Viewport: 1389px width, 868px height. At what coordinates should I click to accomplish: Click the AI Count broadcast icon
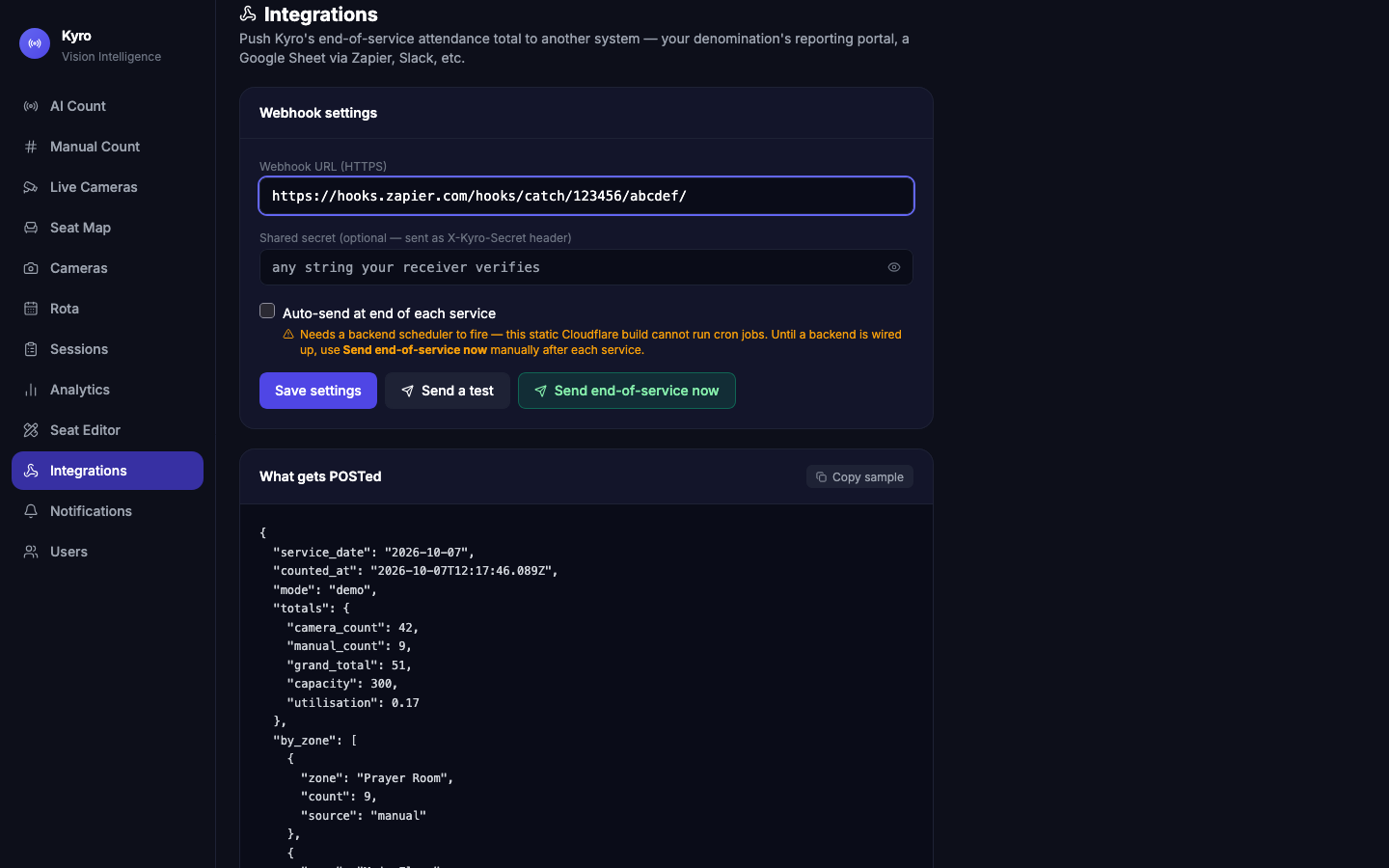(x=31, y=106)
